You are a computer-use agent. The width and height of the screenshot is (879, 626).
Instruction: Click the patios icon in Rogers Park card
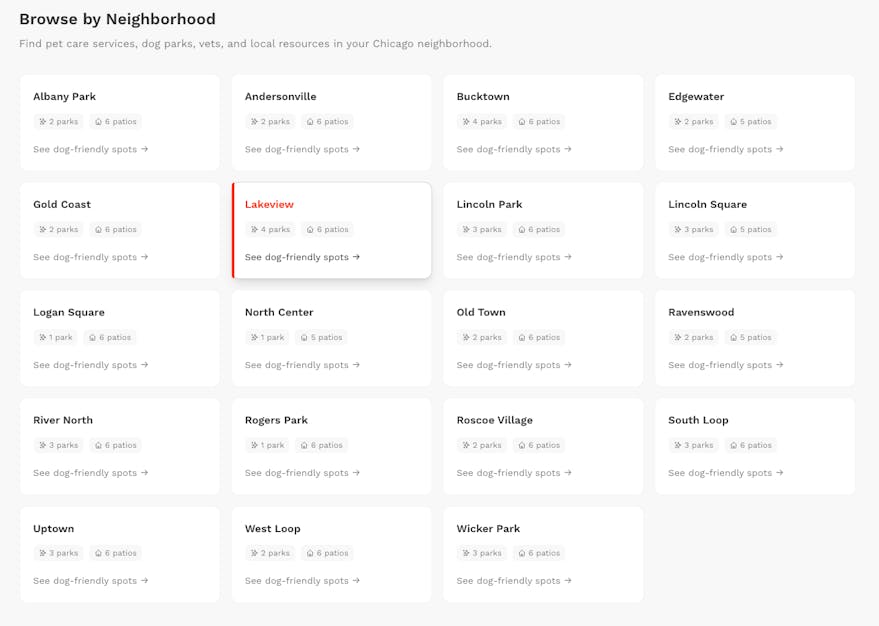[304, 446]
